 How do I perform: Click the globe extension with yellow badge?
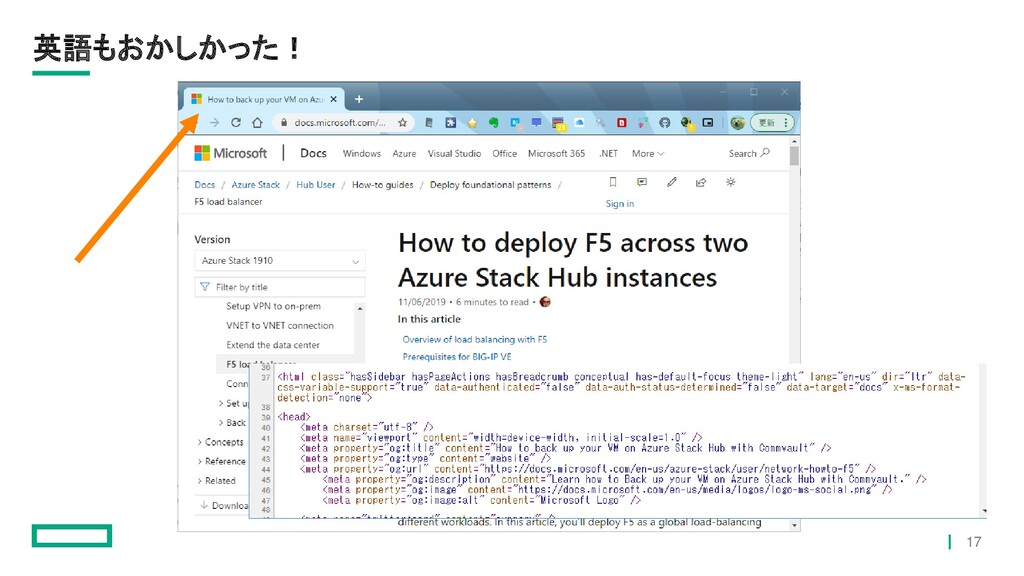pos(686,123)
